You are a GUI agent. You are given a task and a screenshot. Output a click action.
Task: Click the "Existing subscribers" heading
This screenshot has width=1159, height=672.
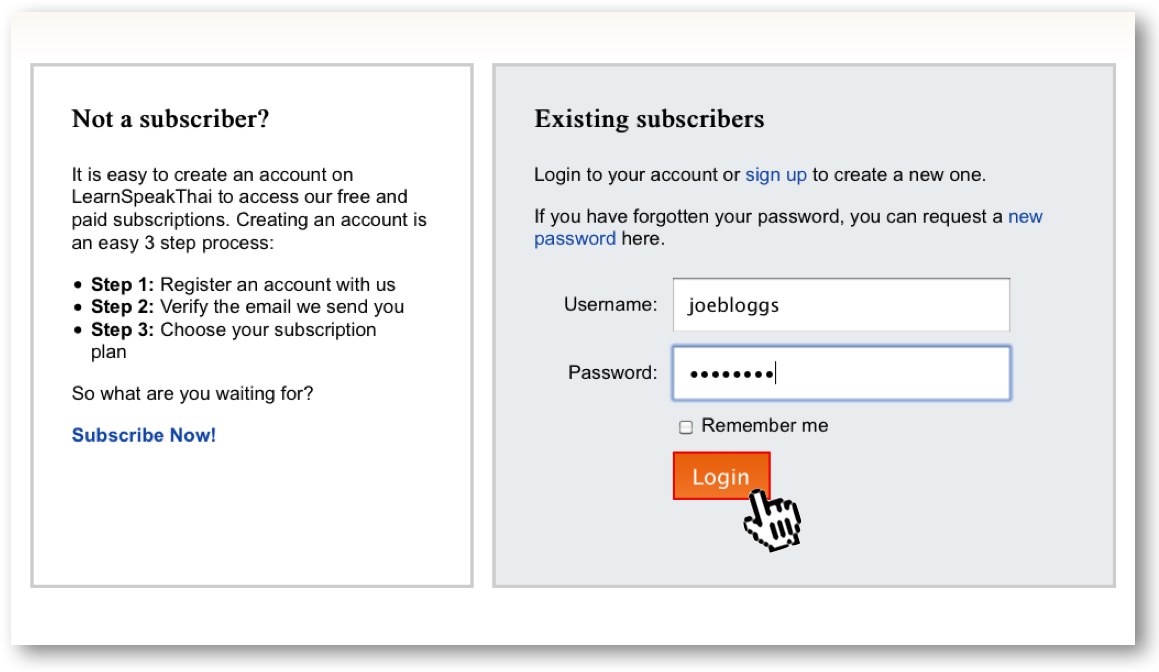(x=649, y=119)
